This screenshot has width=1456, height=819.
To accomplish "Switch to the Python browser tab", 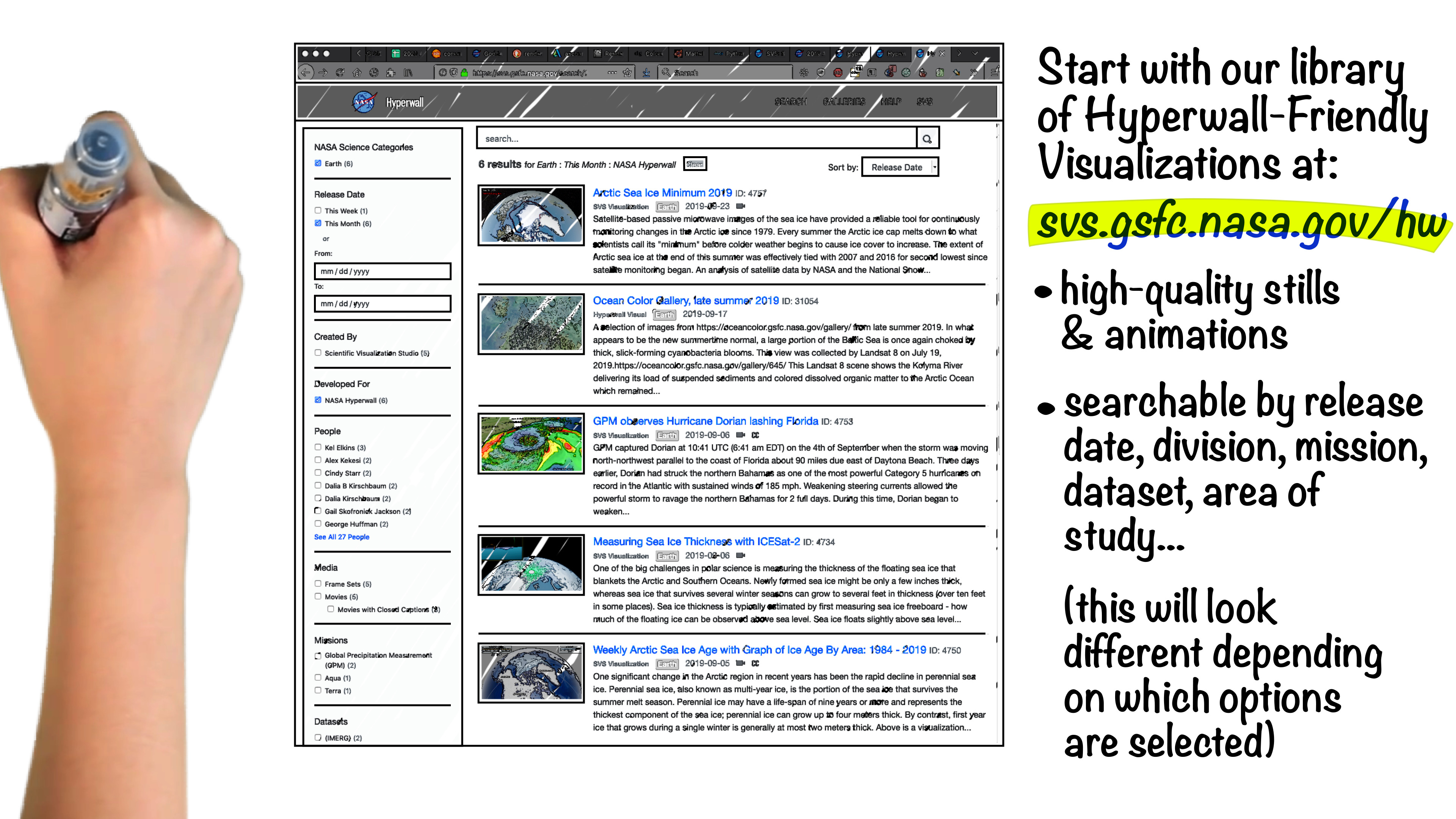I will pos(729,54).
